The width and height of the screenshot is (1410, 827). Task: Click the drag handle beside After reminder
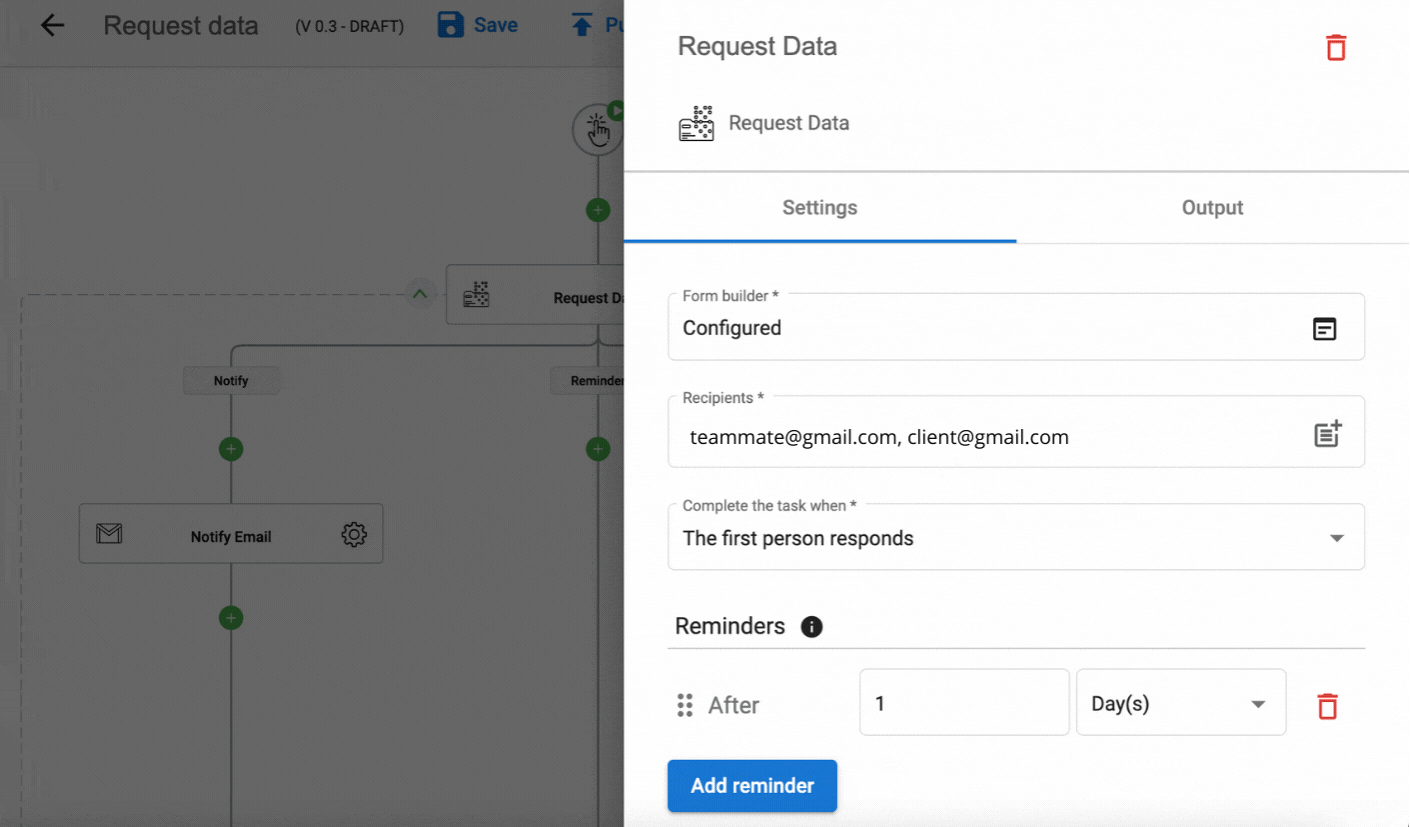[685, 705]
